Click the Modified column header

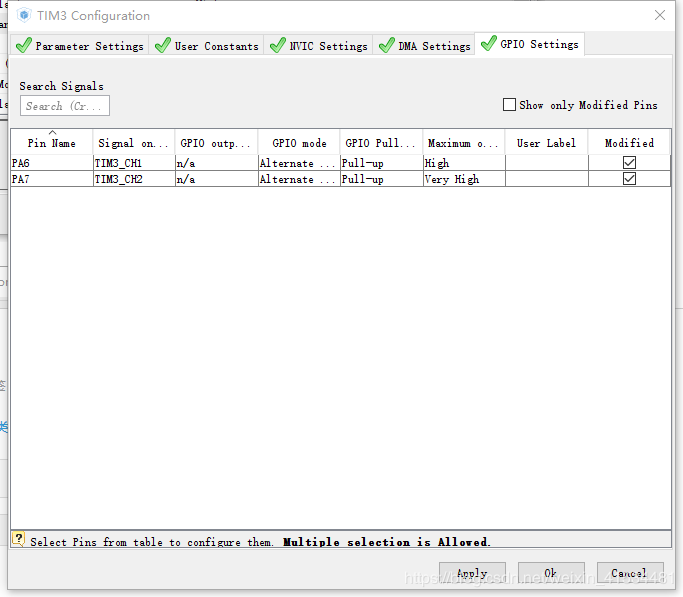pos(629,143)
